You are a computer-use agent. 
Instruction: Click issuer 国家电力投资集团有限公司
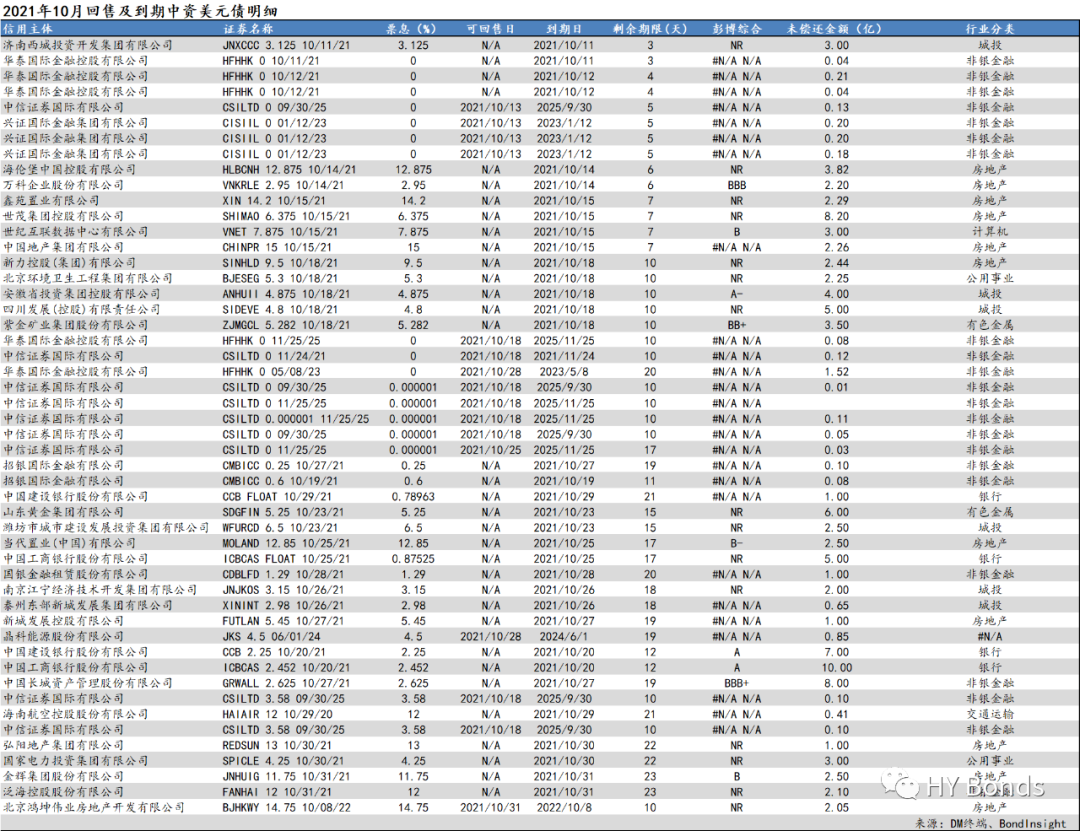pyautogui.click(x=75, y=761)
